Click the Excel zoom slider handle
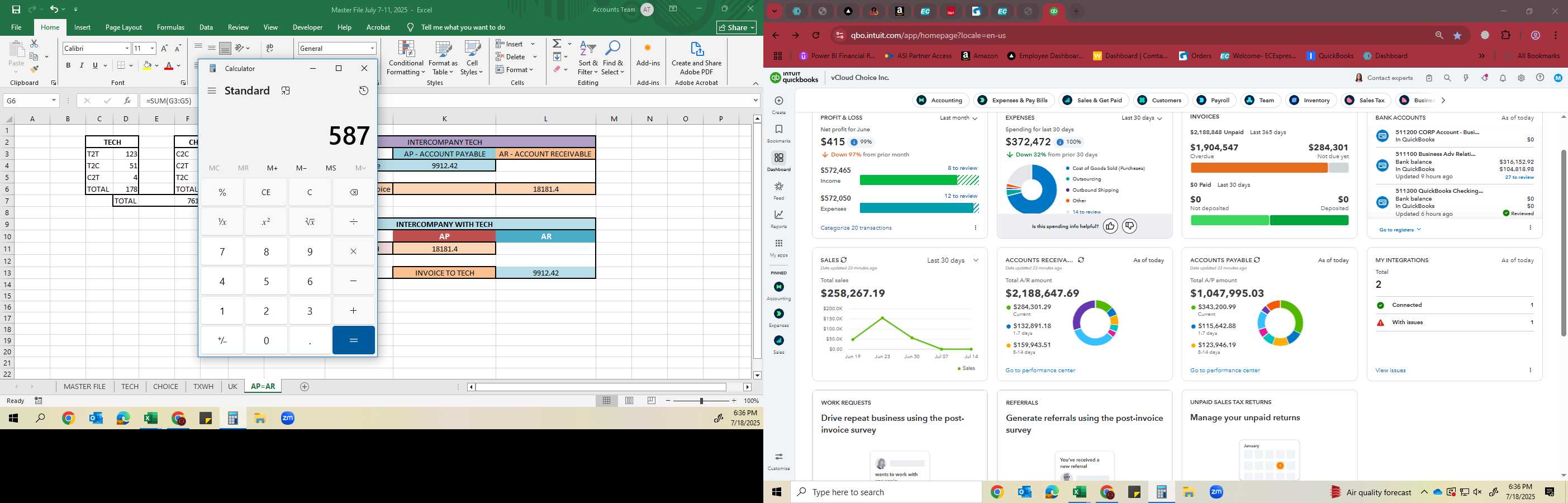Viewport: 1568px width, 503px height. click(x=701, y=401)
